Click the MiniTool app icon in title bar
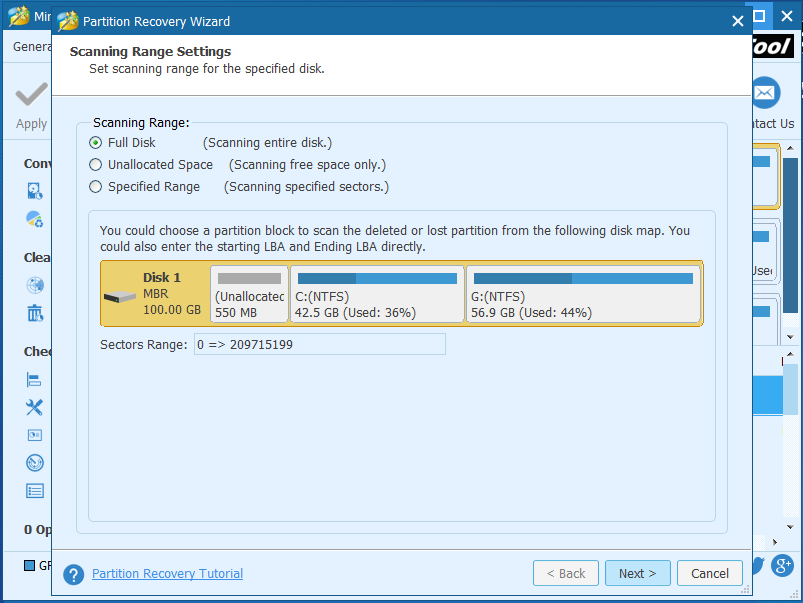The height and width of the screenshot is (603, 803). (x=19, y=16)
